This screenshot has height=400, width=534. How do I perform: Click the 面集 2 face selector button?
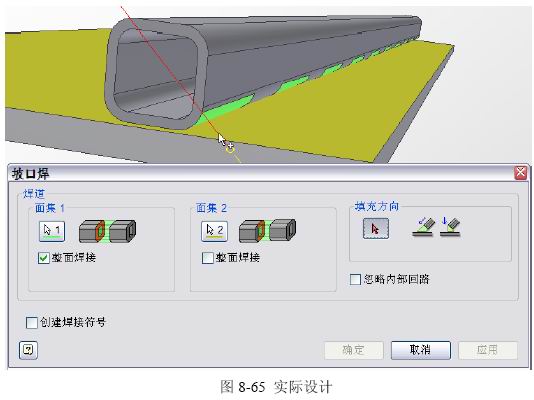pyautogui.click(x=214, y=231)
